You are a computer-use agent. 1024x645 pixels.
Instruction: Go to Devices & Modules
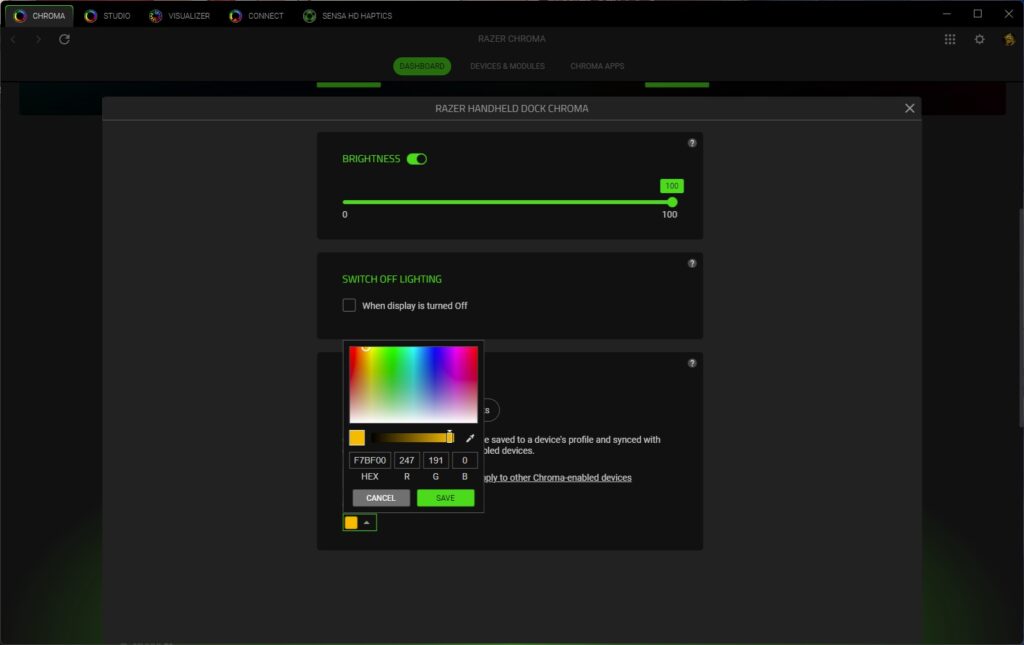[507, 66]
